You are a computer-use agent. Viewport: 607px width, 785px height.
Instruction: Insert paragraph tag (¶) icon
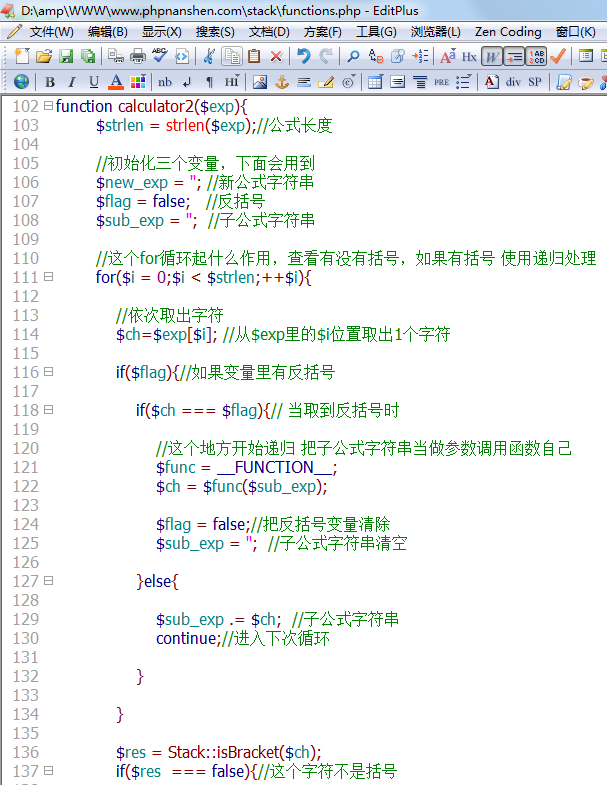point(209,82)
